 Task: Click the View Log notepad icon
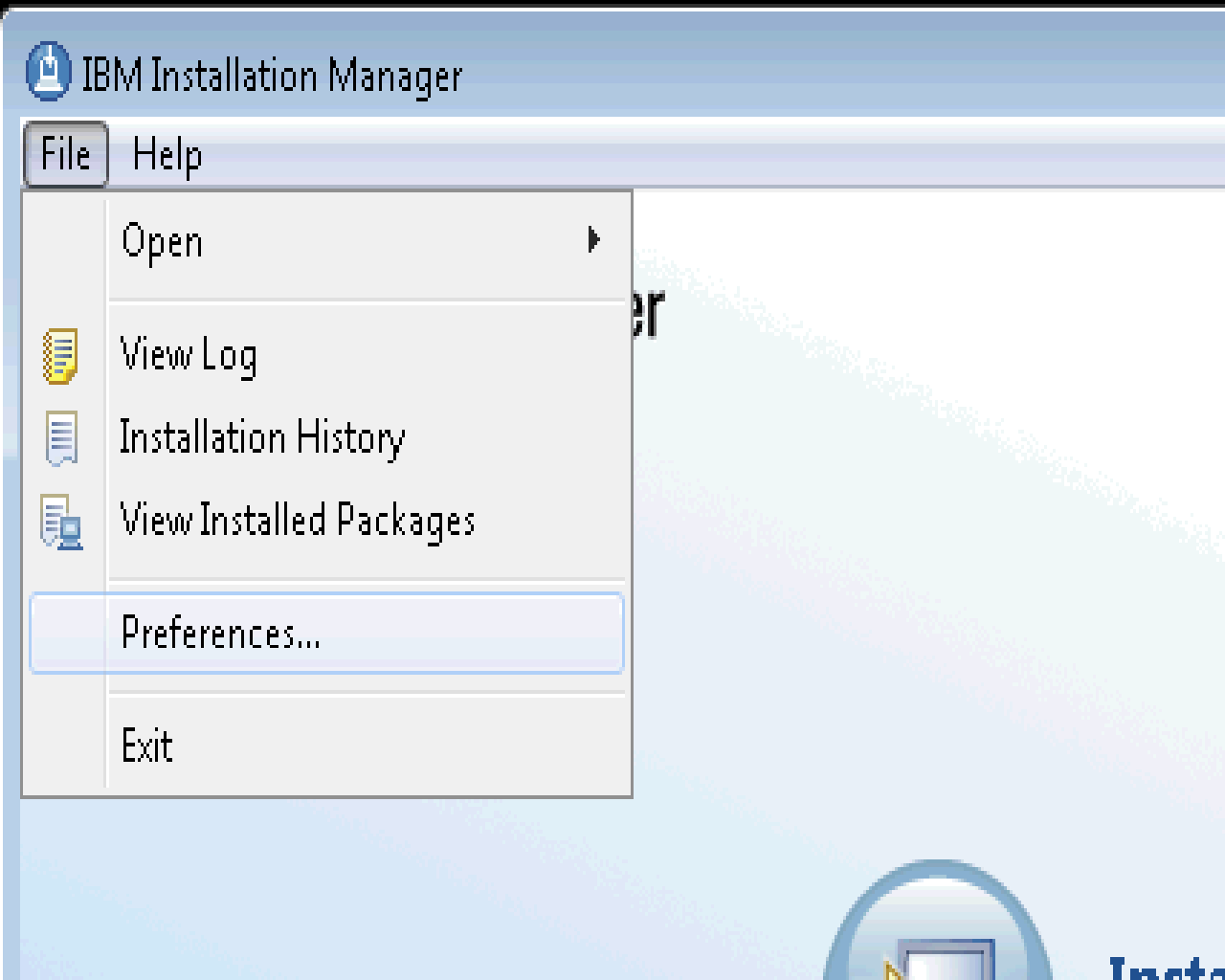point(61,356)
